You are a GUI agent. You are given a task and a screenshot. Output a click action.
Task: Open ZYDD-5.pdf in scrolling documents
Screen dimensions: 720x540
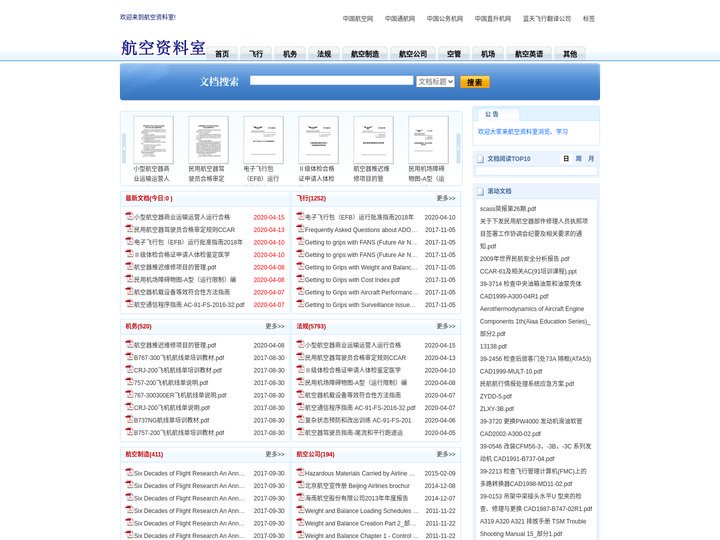495,396
